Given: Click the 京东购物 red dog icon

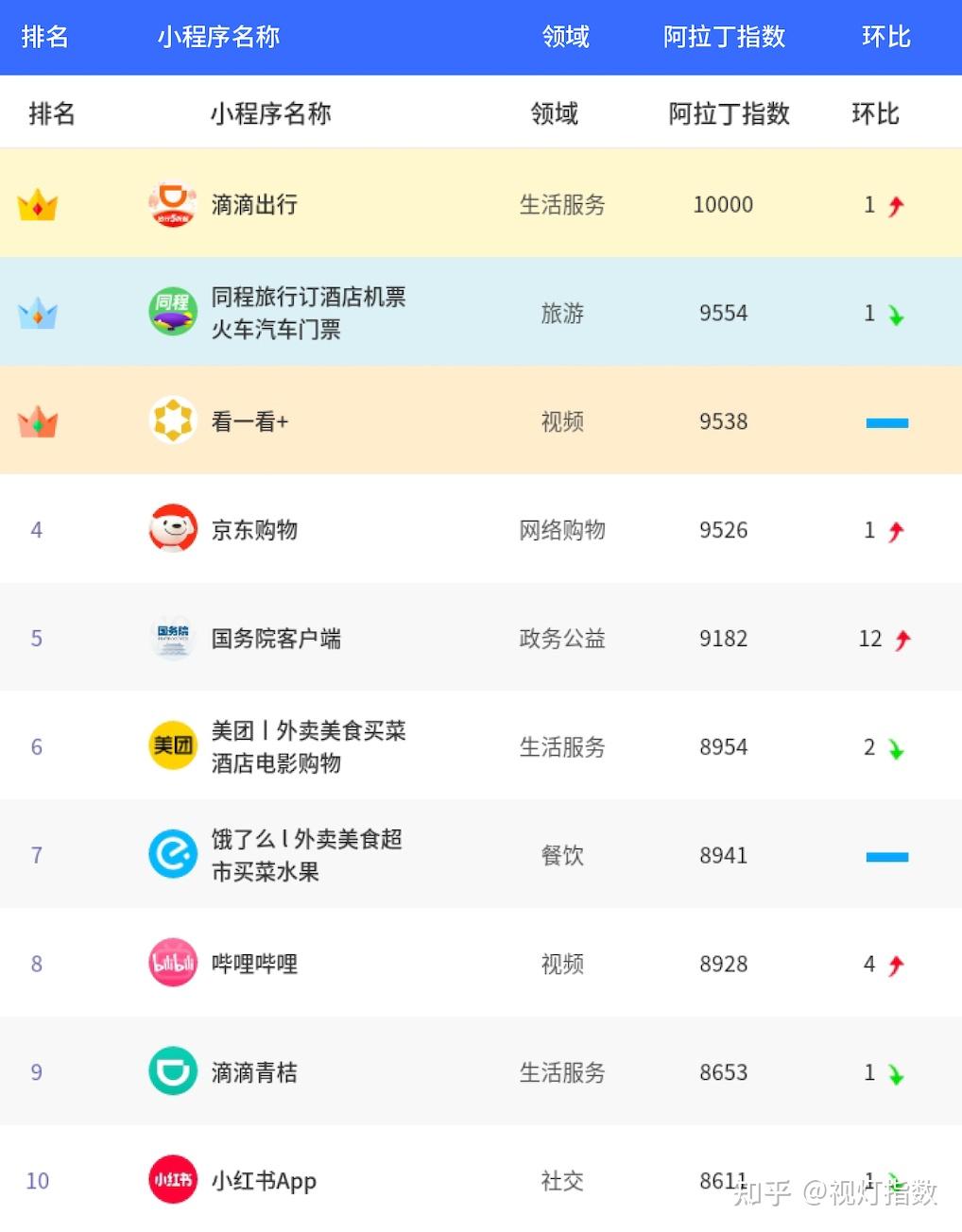Looking at the screenshot, I should 173,529.
